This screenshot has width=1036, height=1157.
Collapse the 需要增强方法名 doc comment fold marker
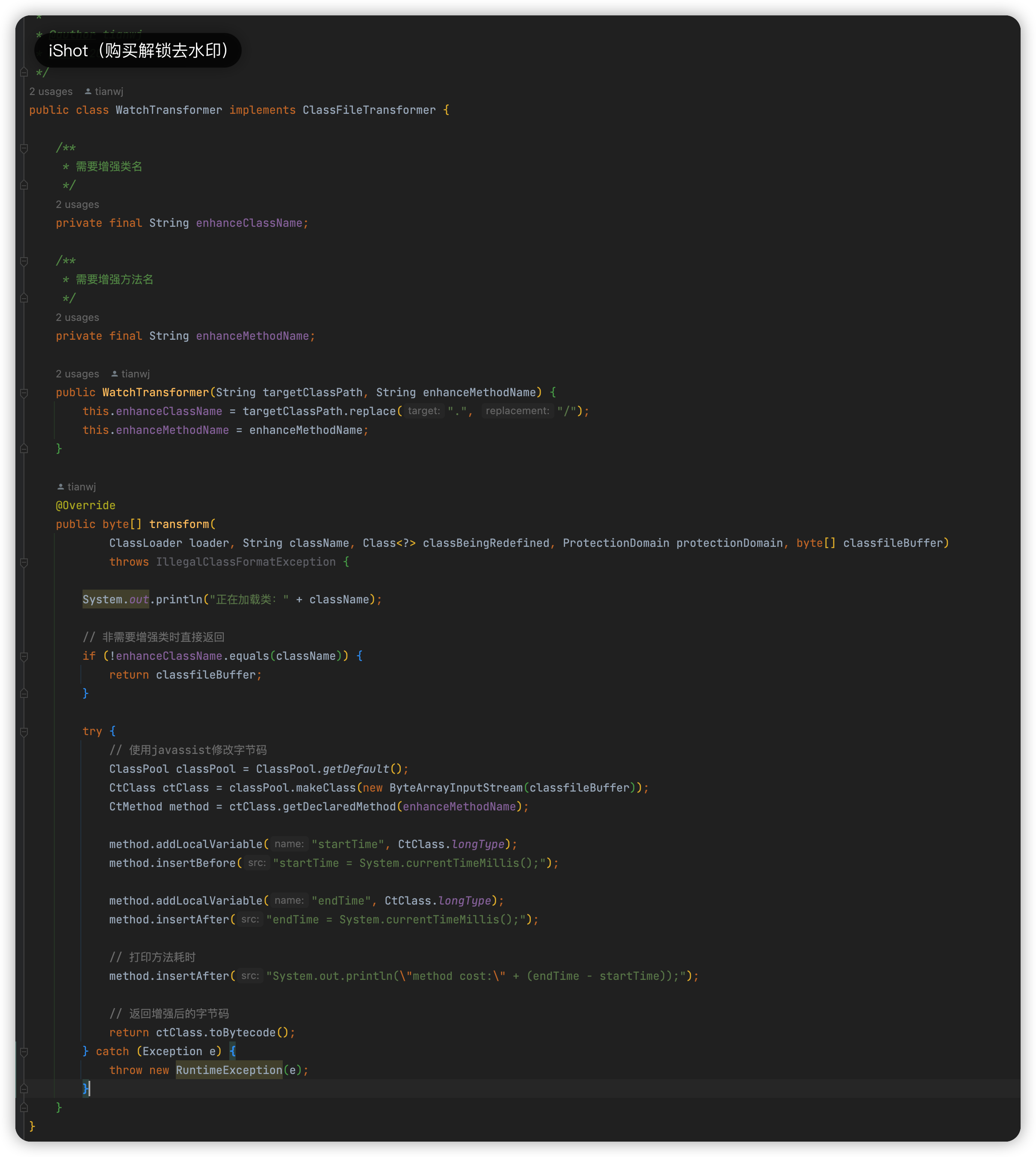pyautogui.click(x=24, y=261)
